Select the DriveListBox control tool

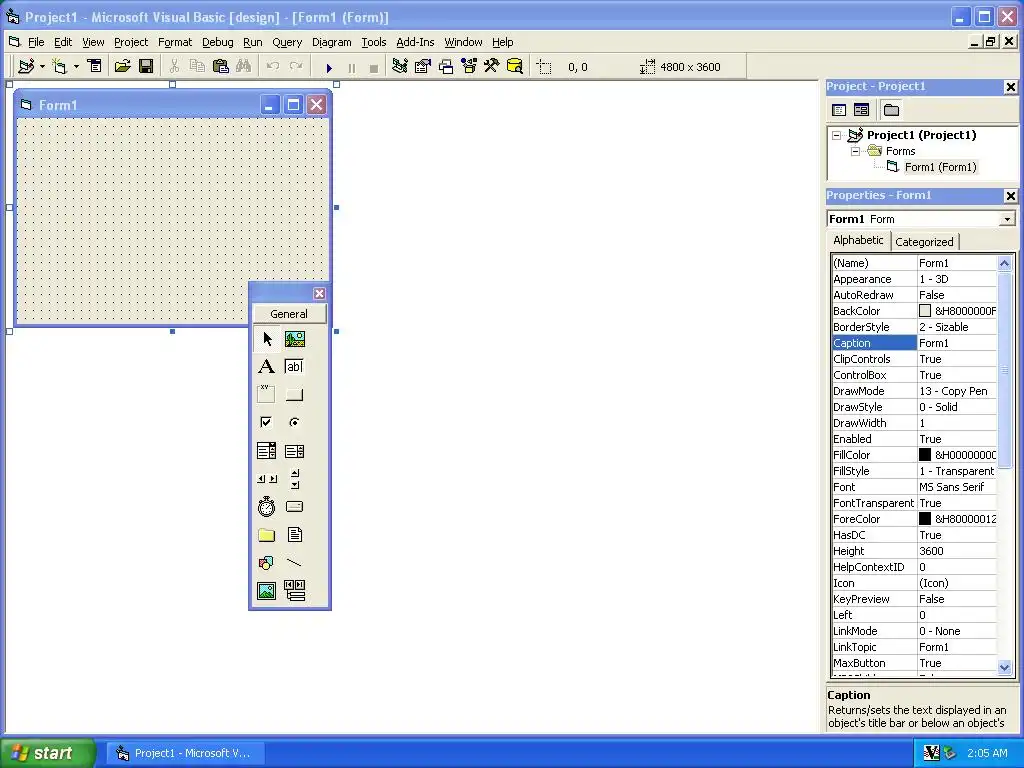[295, 507]
